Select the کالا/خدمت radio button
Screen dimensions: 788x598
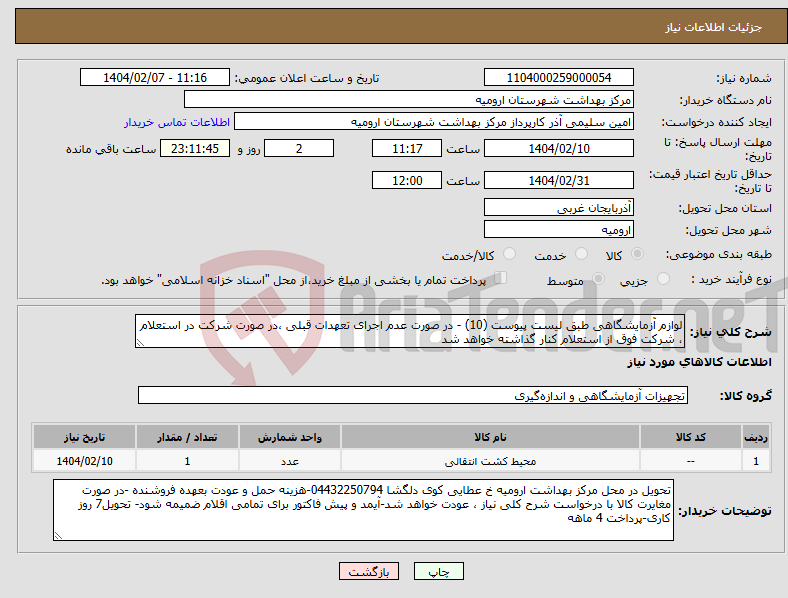[x=510, y=254]
